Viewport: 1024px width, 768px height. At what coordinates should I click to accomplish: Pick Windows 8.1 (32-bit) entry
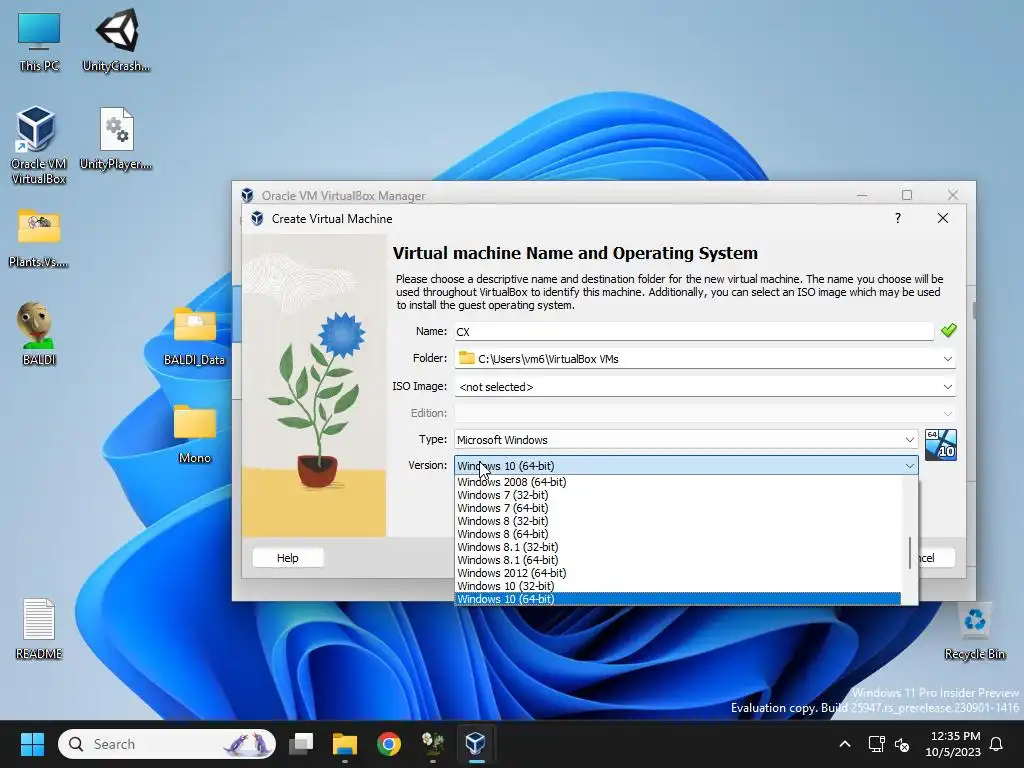[678, 547]
